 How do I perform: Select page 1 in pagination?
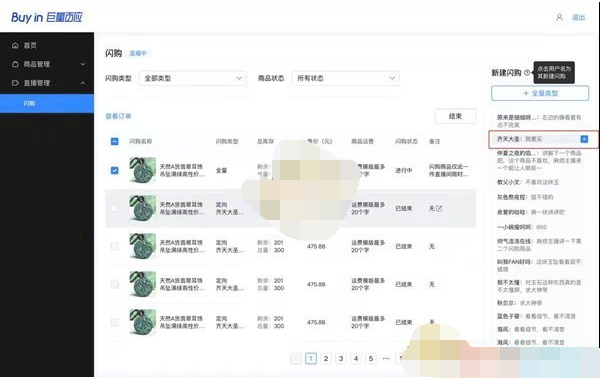pyautogui.click(x=311, y=358)
